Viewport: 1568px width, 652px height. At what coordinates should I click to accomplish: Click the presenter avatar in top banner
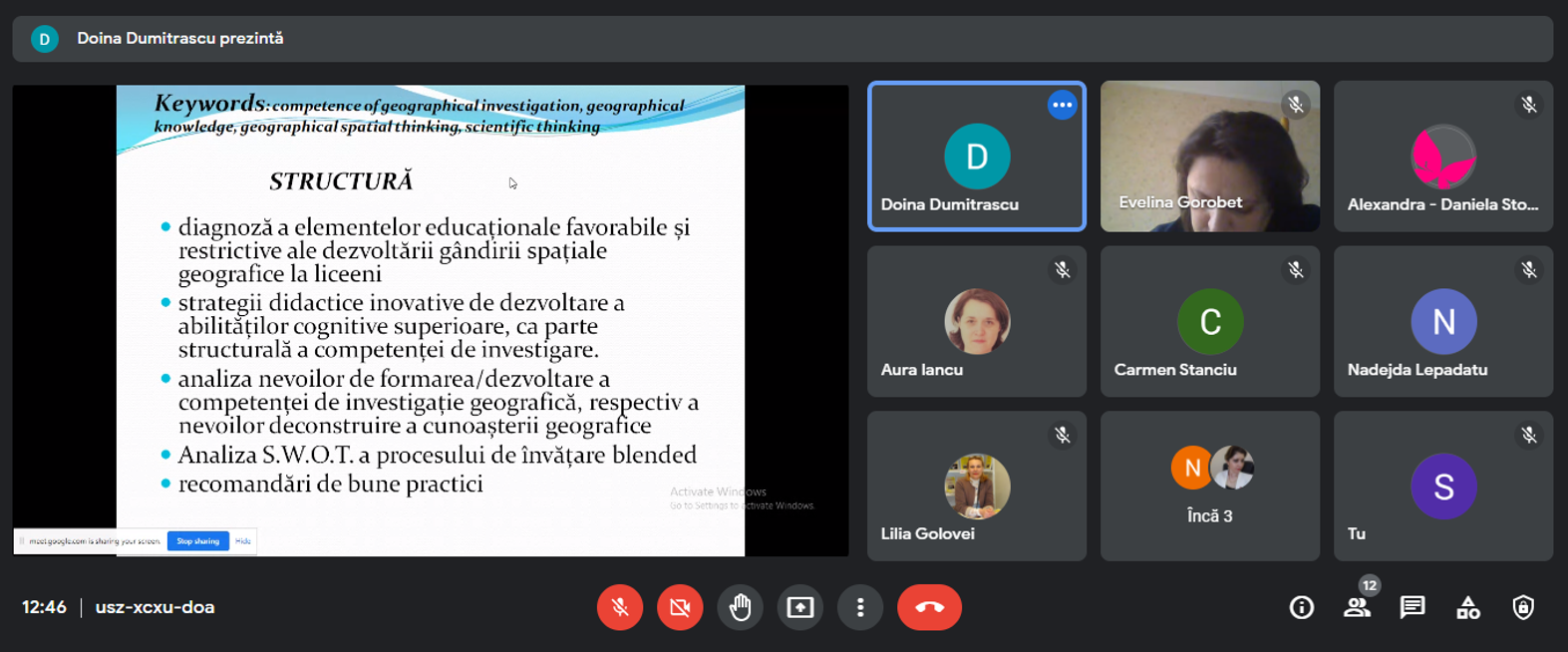pos(45,39)
